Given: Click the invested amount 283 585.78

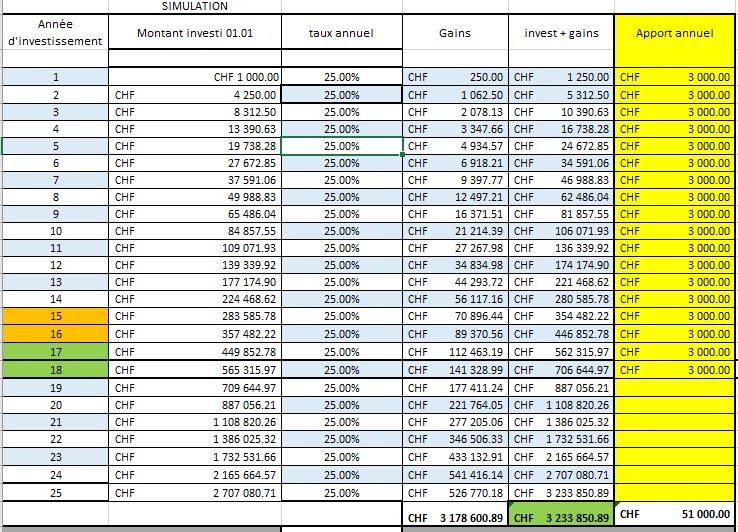Looking at the screenshot, I should (195, 316).
